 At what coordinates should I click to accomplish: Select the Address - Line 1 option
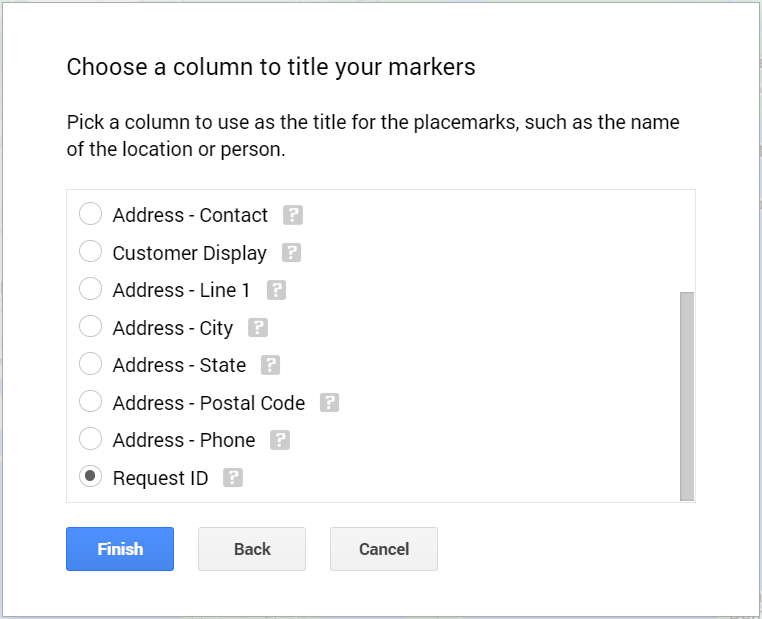91,290
